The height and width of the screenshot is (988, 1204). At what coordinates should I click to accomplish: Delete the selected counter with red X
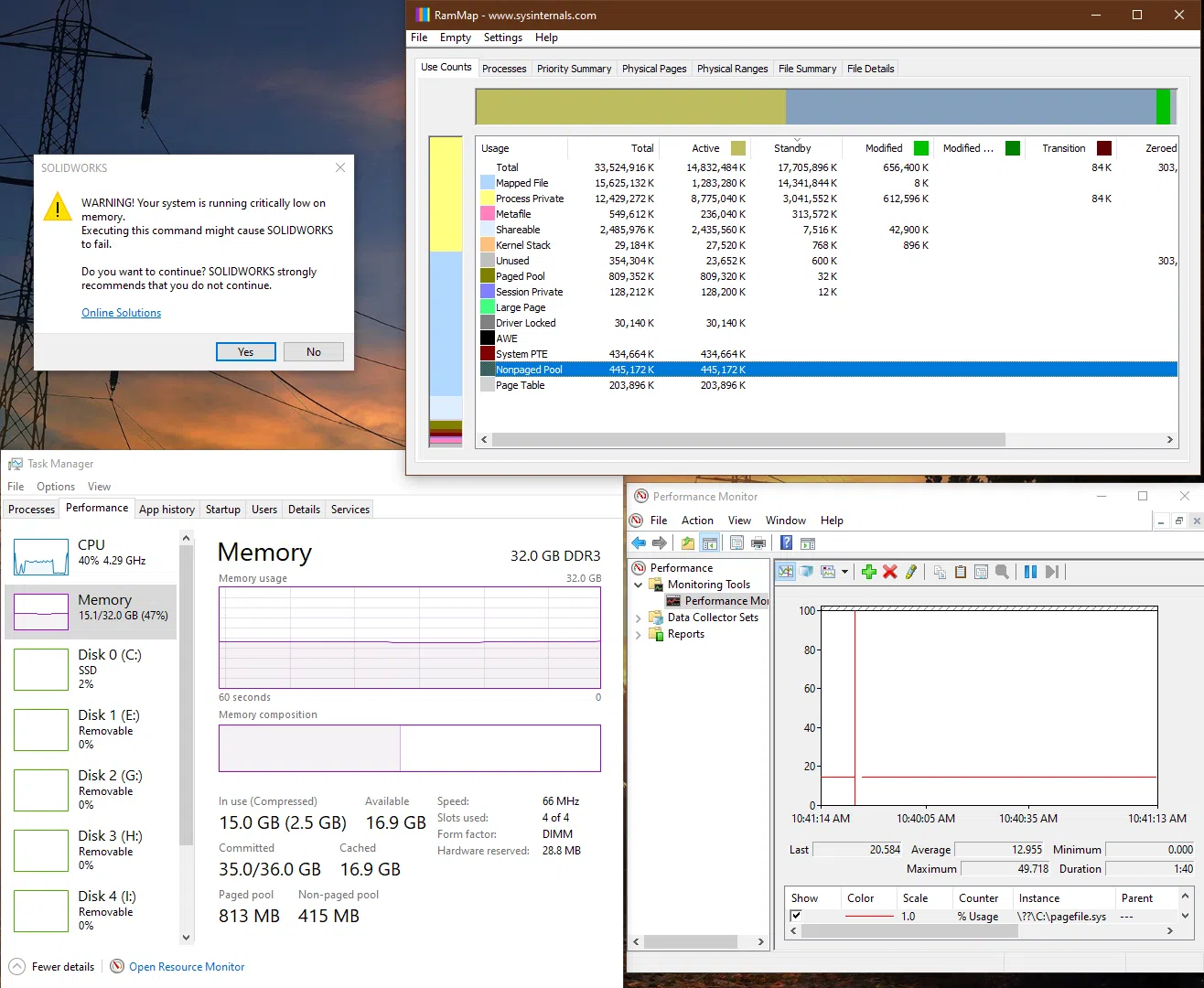(889, 572)
